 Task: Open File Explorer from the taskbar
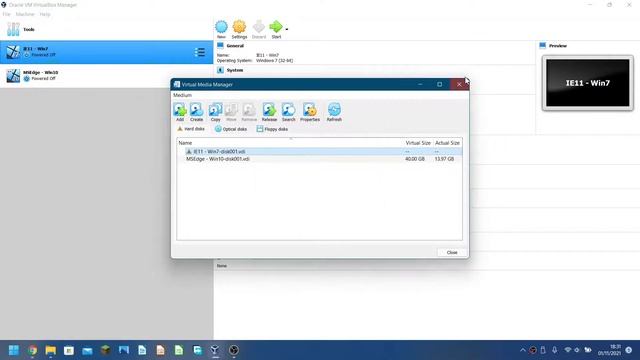click(x=51, y=350)
